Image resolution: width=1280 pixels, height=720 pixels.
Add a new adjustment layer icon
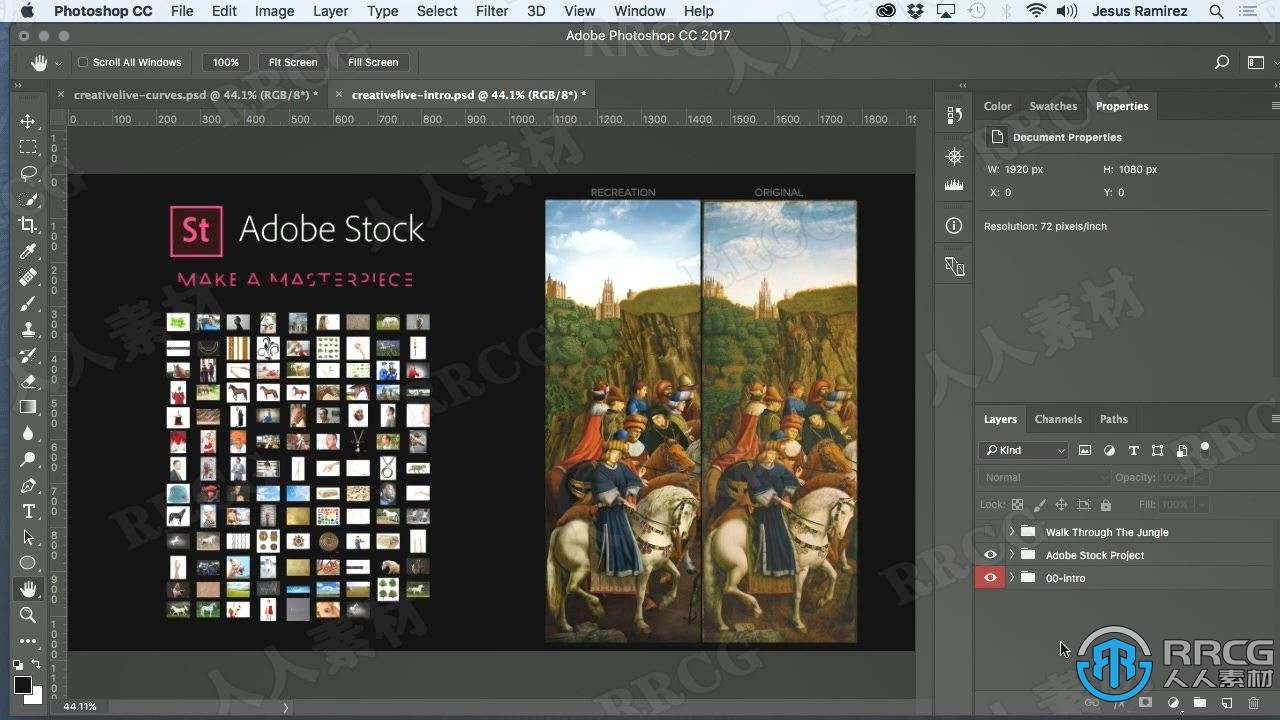[x=1173, y=704]
